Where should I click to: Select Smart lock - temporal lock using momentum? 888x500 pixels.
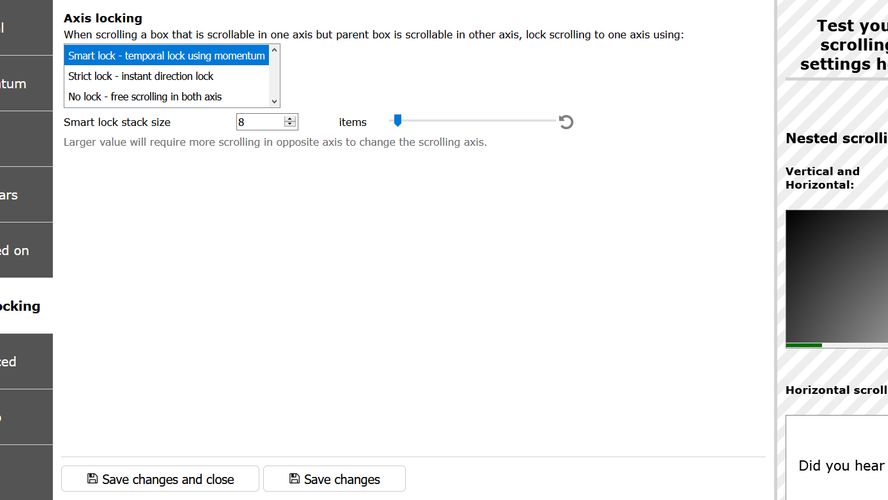pos(166,56)
